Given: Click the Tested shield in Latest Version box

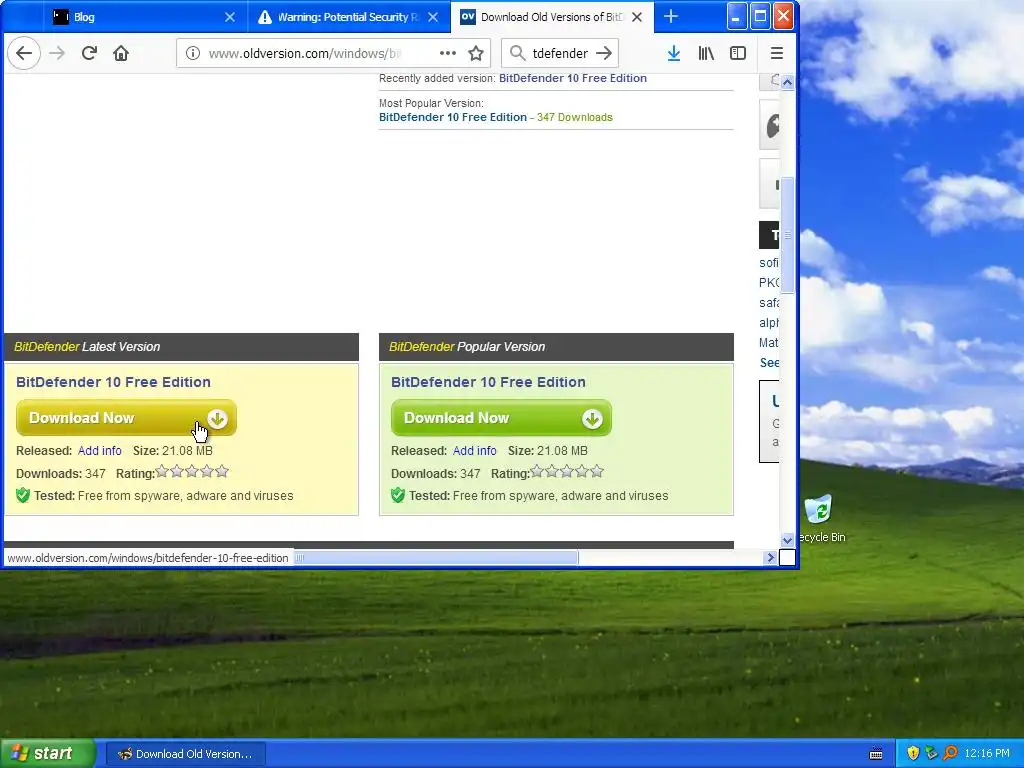Looking at the screenshot, I should [23, 496].
